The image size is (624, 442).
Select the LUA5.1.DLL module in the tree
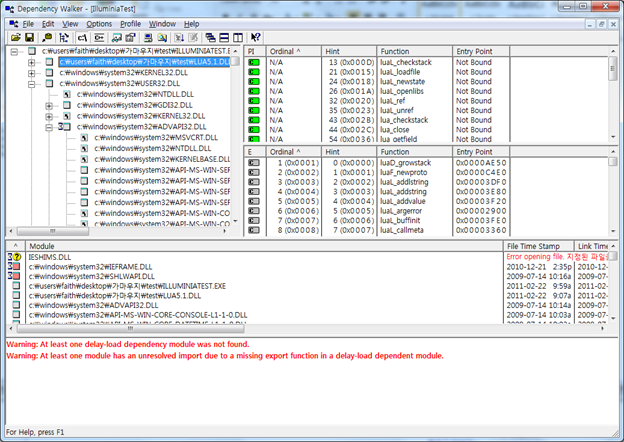(x=144, y=62)
